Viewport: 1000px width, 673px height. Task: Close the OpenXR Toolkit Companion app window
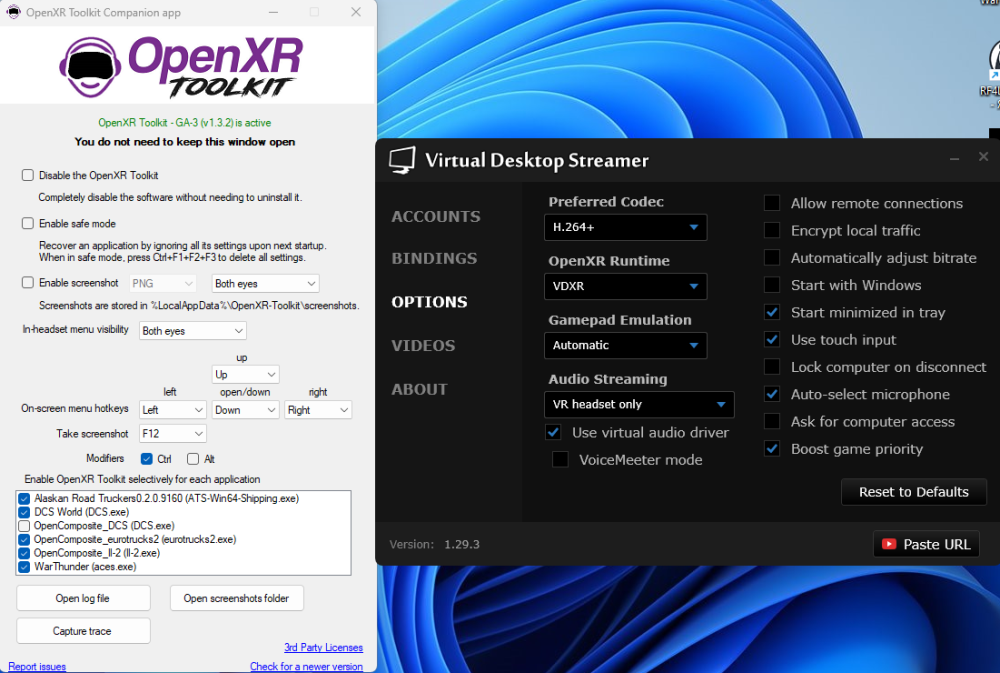(x=356, y=12)
